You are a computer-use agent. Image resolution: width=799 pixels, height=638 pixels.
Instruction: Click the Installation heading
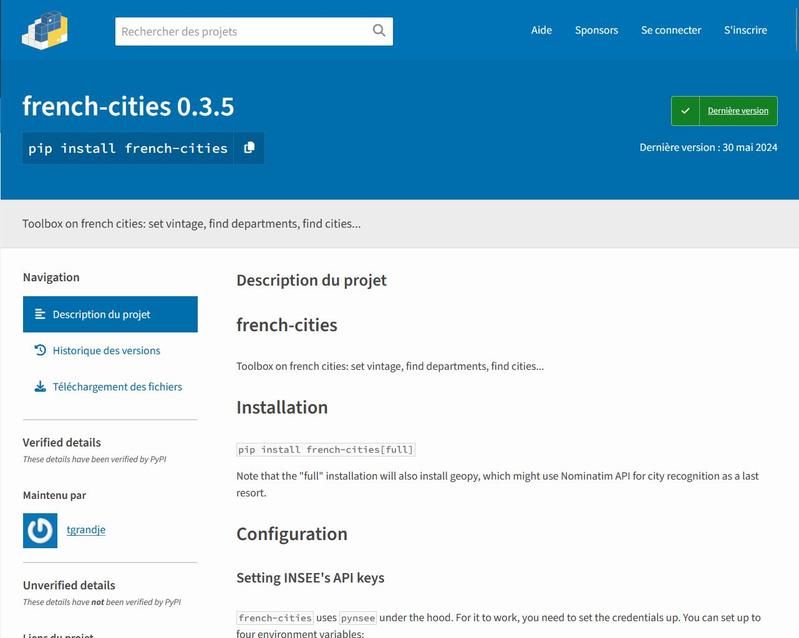(282, 408)
